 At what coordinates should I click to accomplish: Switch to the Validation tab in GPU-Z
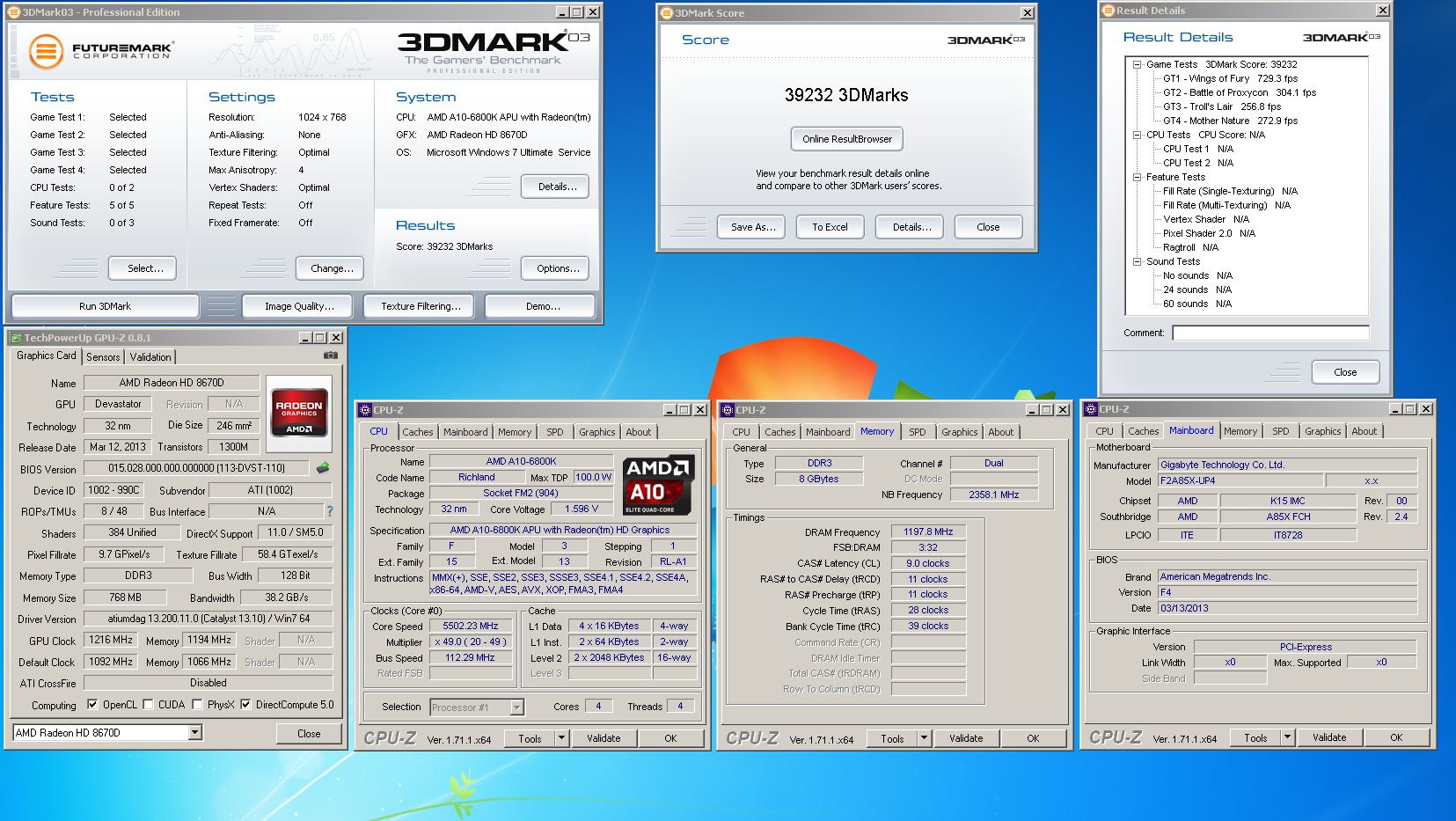click(x=150, y=357)
